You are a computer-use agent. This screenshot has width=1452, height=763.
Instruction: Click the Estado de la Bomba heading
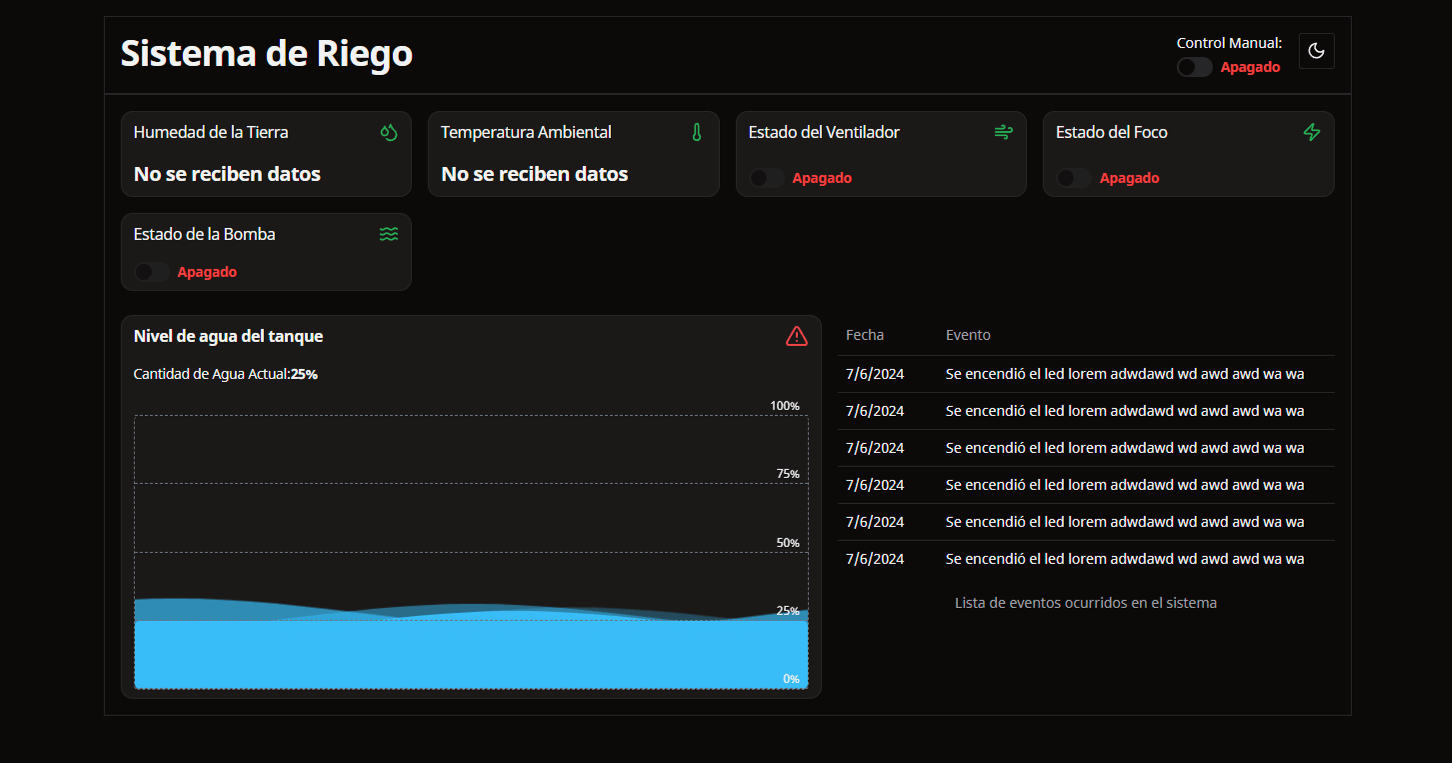click(x=205, y=234)
